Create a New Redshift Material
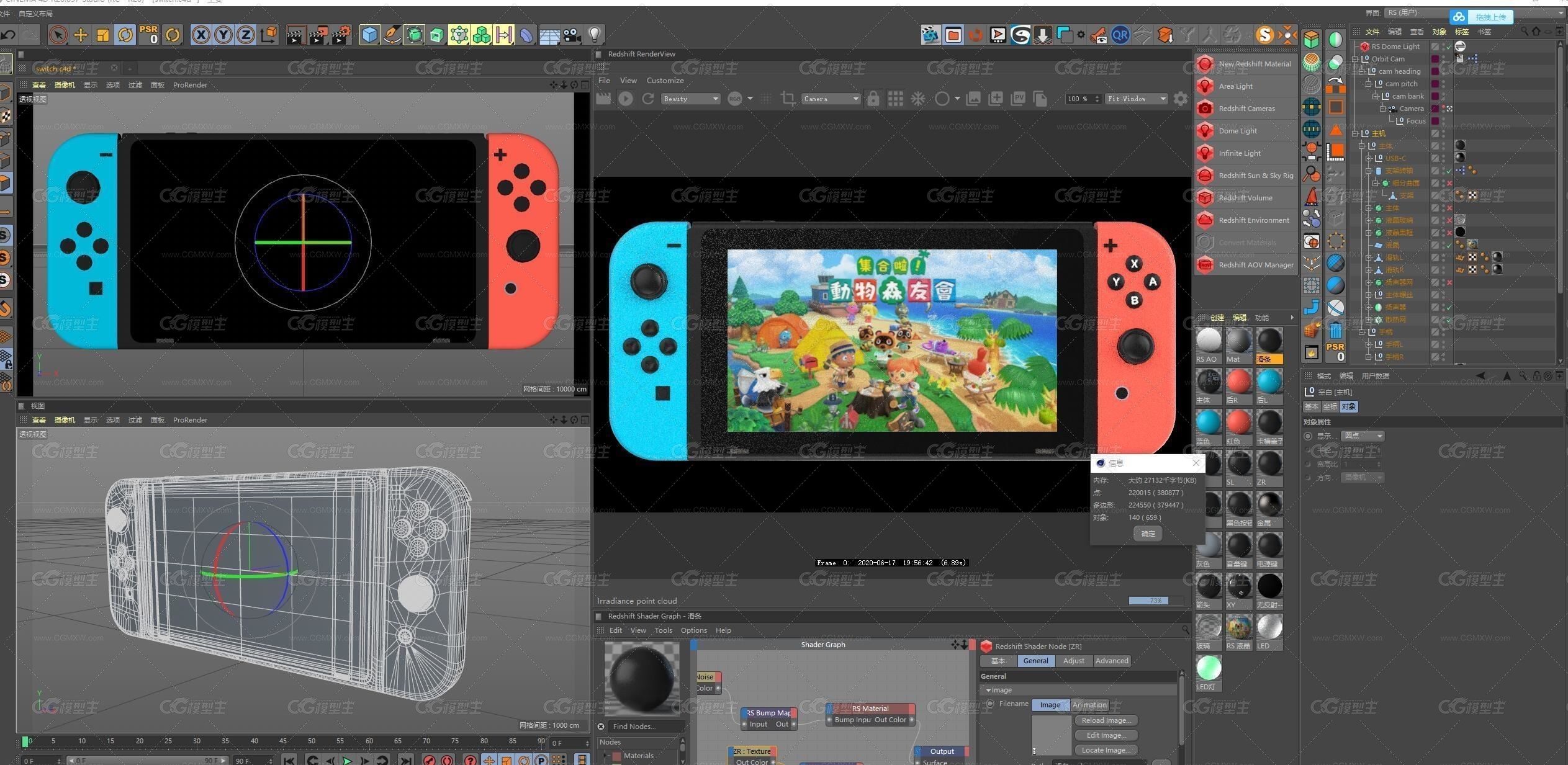Image resolution: width=1568 pixels, height=765 pixels. [1246, 64]
